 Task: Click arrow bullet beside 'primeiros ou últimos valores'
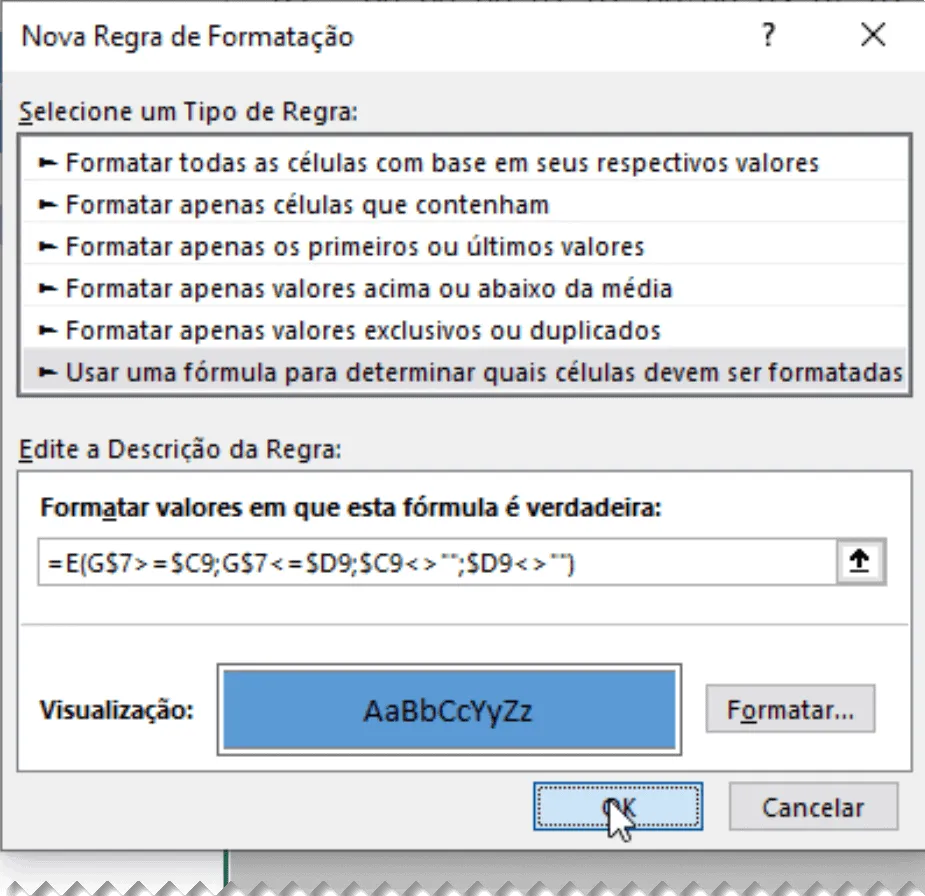[47, 247]
